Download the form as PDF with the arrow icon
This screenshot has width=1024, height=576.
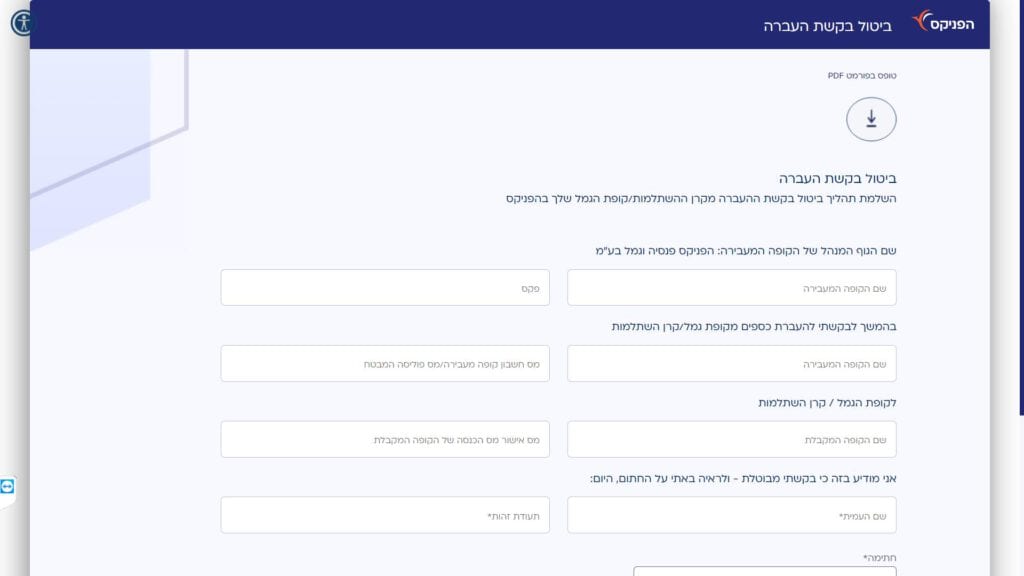[x=871, y=119]
